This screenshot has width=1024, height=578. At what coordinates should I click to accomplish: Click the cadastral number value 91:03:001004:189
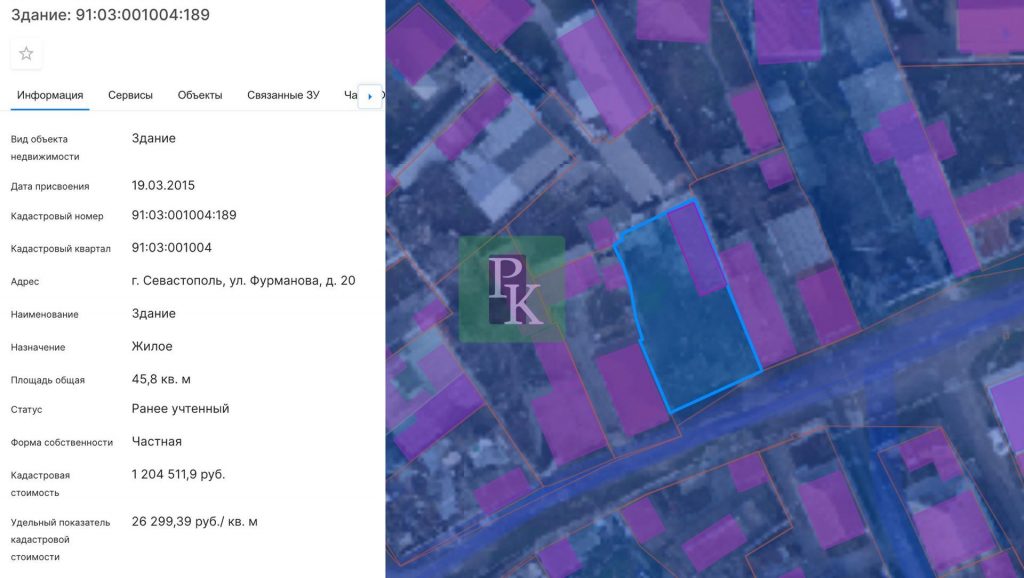point(184,215)
